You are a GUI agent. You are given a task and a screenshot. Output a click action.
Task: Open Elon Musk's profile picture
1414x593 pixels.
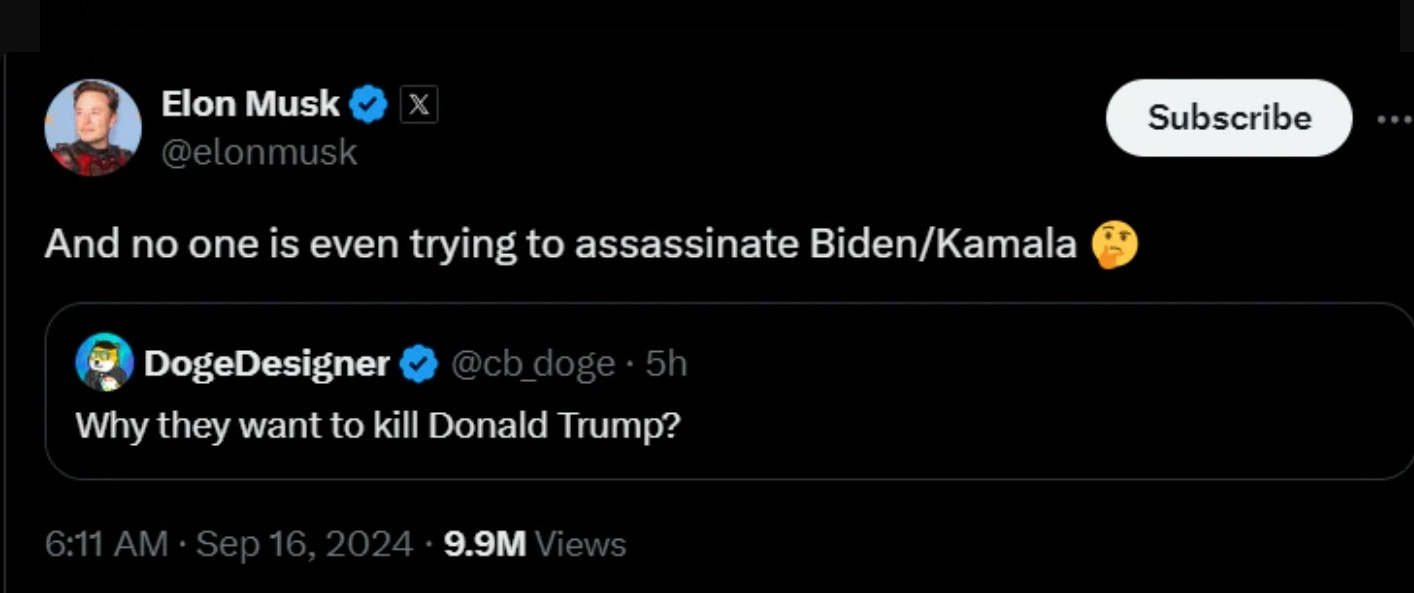tap(93, 128)
